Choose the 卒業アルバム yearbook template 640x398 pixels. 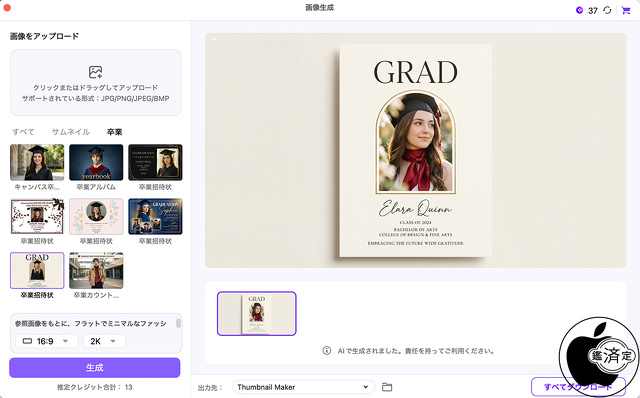tap(96, 162)
